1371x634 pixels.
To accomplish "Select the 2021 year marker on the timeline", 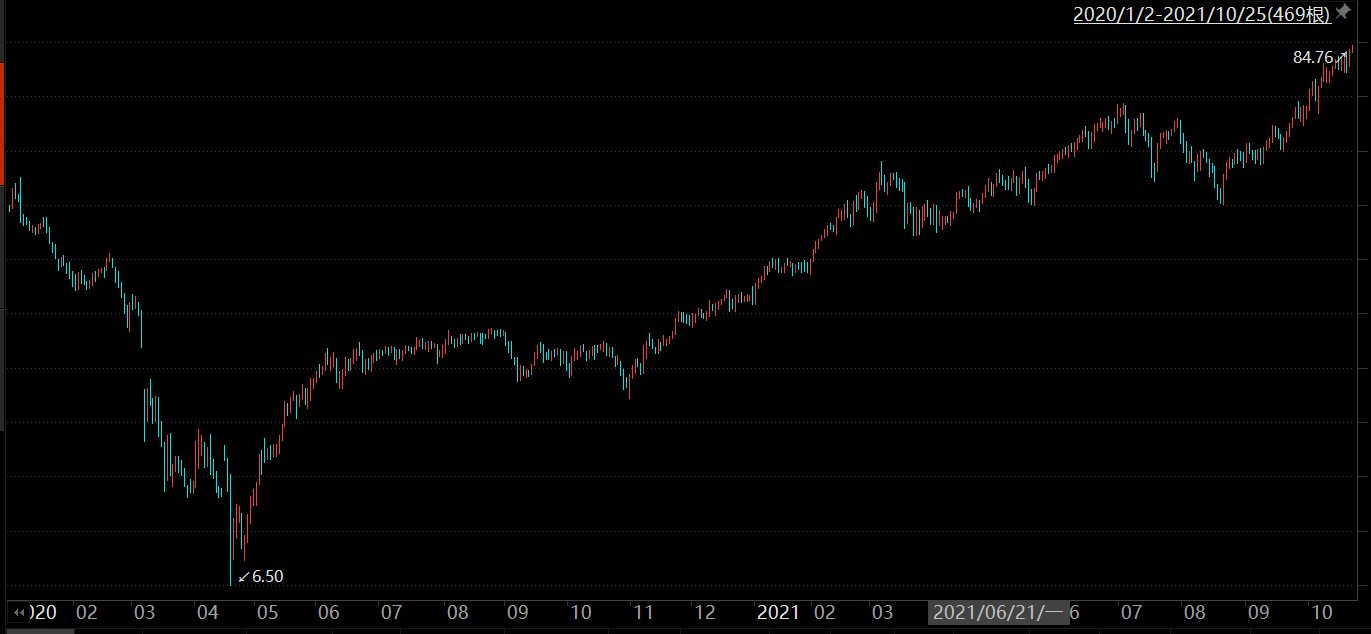I will coord(778,612).
